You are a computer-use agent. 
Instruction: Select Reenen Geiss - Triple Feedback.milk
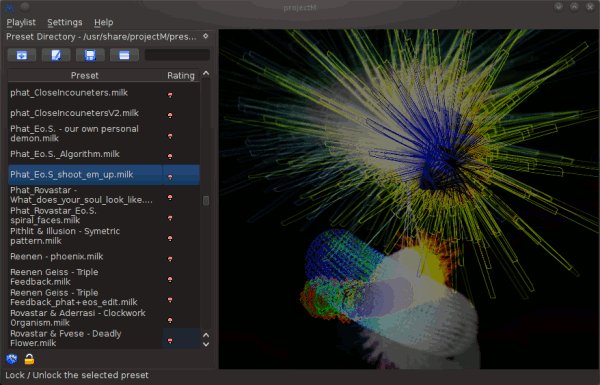tap(85, 277)
